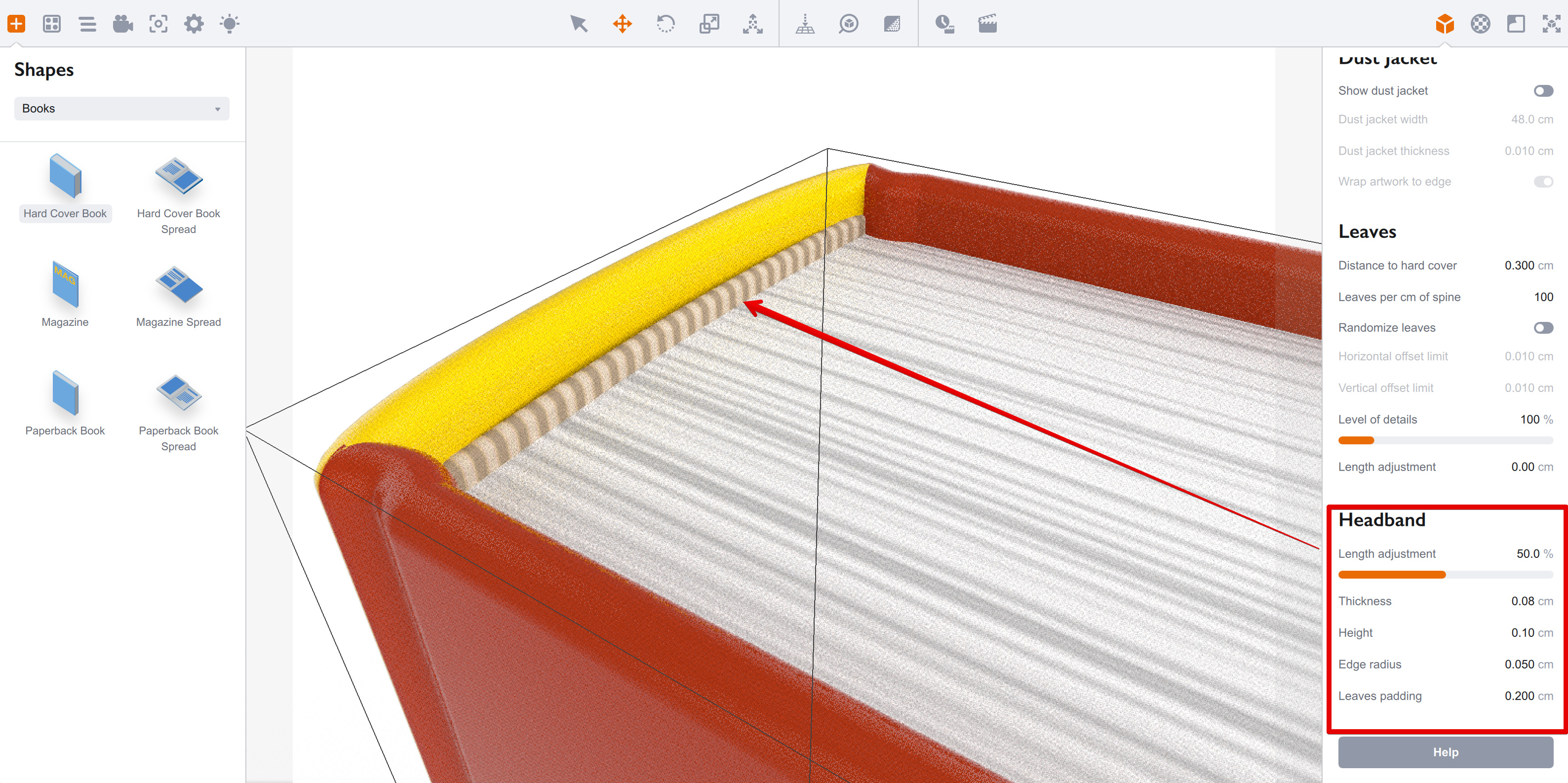Select the Rotate tool

[x=666, y=24]
